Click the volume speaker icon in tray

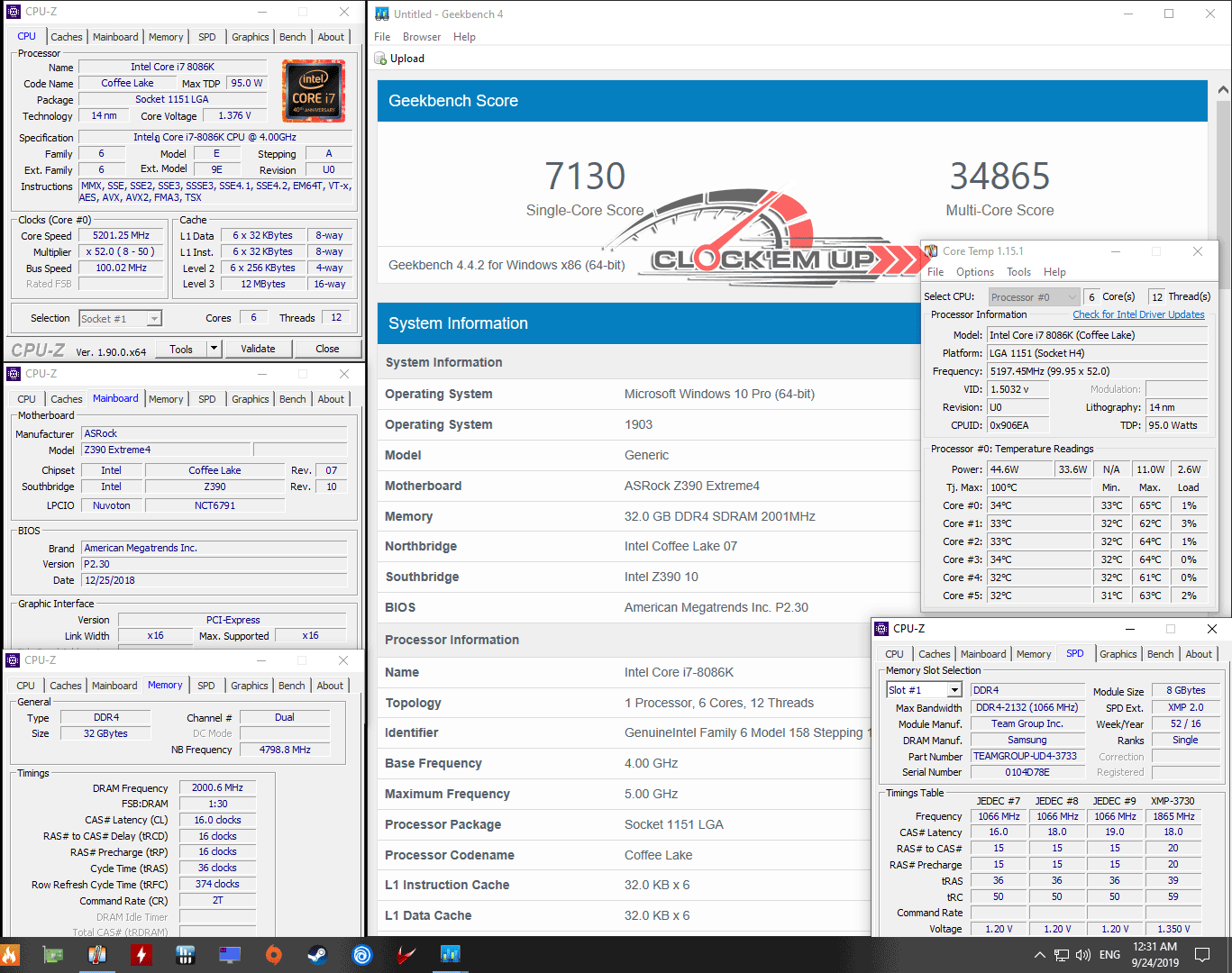coord(1082,955)
